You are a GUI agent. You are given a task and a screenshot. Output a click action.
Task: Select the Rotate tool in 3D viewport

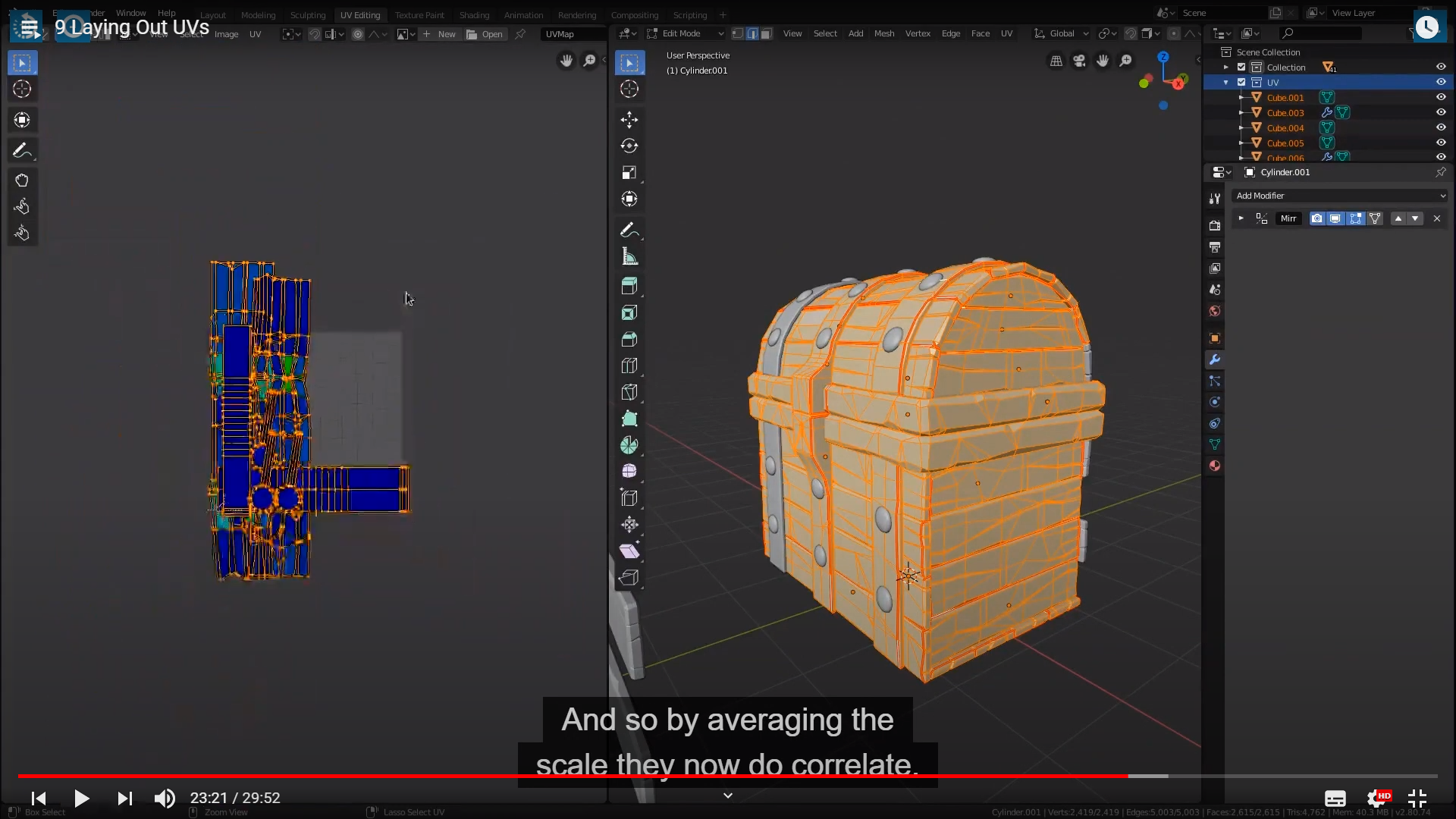pos(629,146)
